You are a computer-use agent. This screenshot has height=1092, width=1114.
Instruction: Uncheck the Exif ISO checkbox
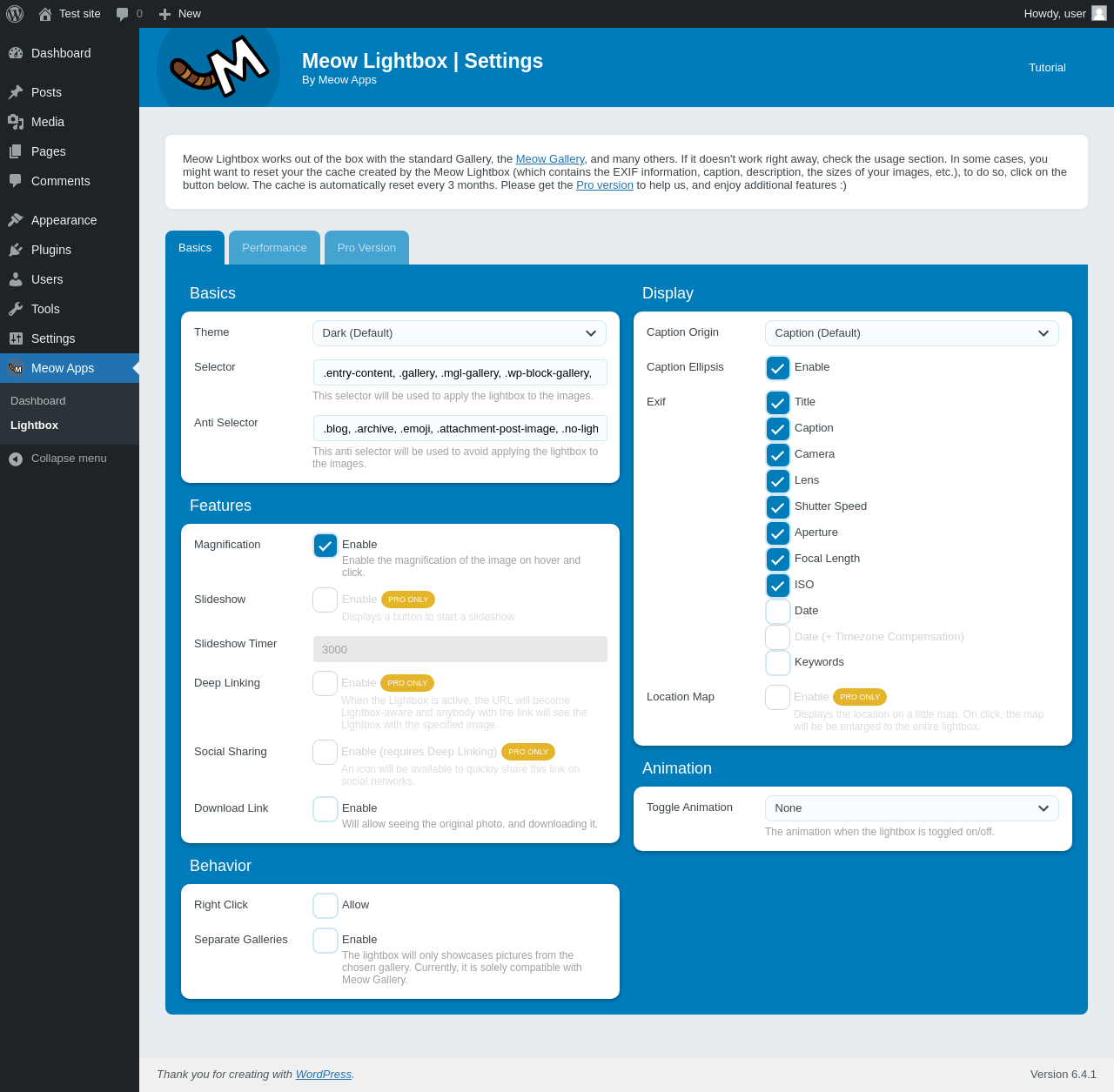pyautogui.click(x=778, y=586)
